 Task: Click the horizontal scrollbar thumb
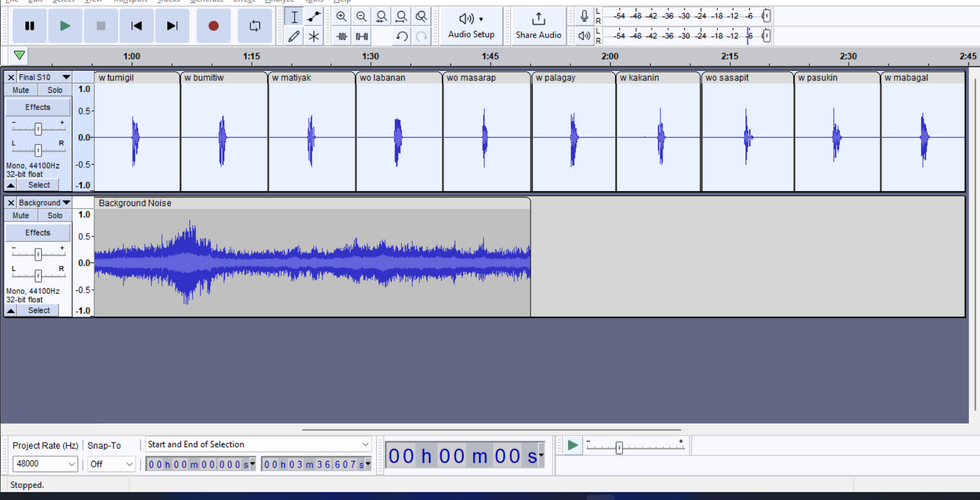(491, 430)
